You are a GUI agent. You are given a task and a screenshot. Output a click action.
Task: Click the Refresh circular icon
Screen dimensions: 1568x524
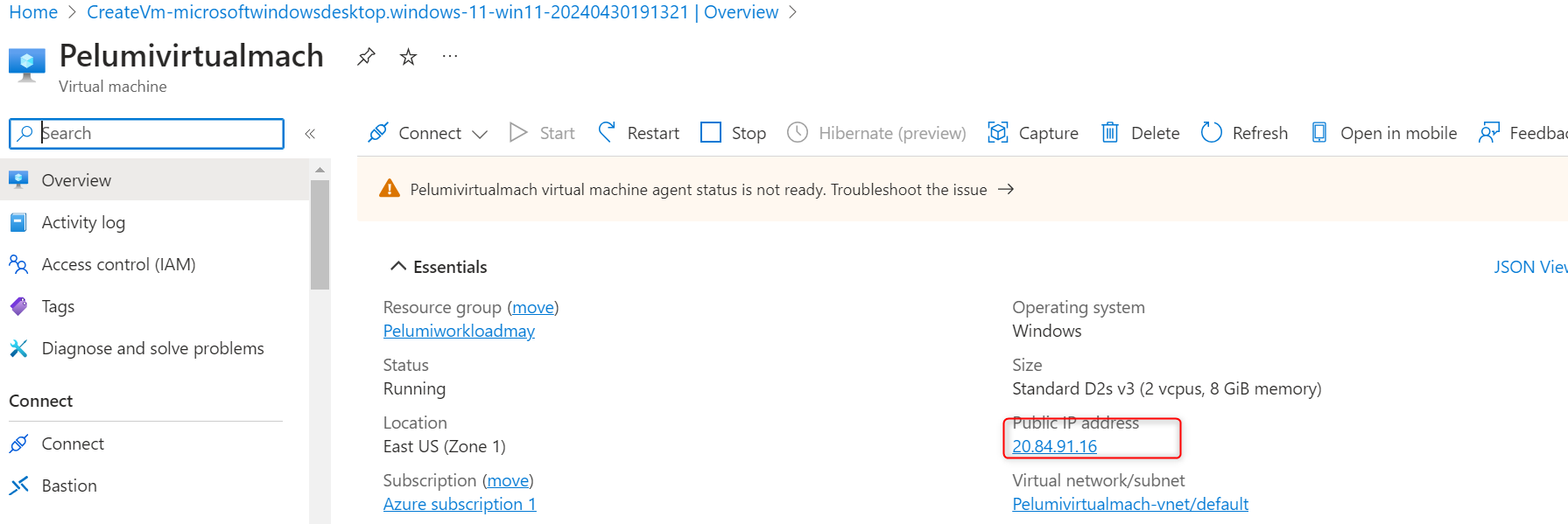[1212, 132]
